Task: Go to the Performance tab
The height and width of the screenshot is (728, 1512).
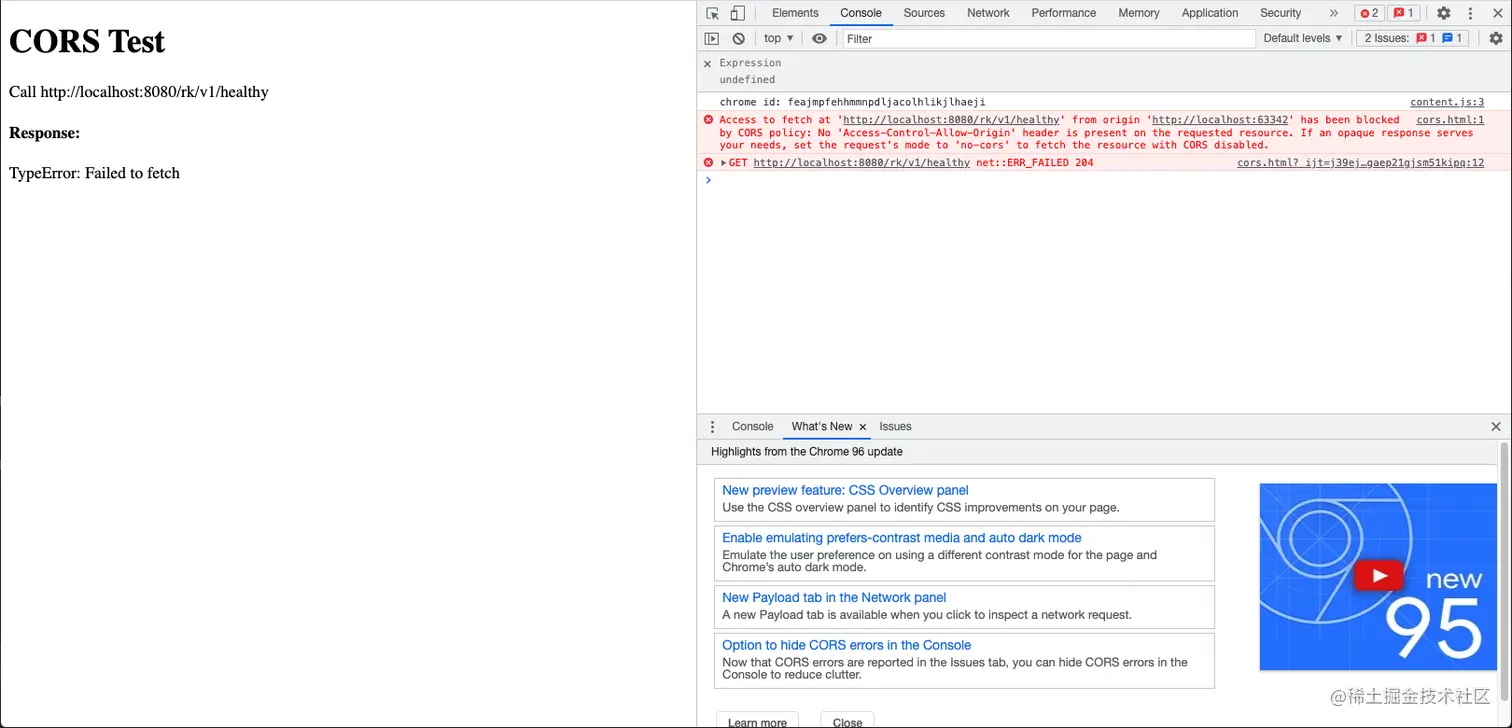Action: tap(1064, 13)
